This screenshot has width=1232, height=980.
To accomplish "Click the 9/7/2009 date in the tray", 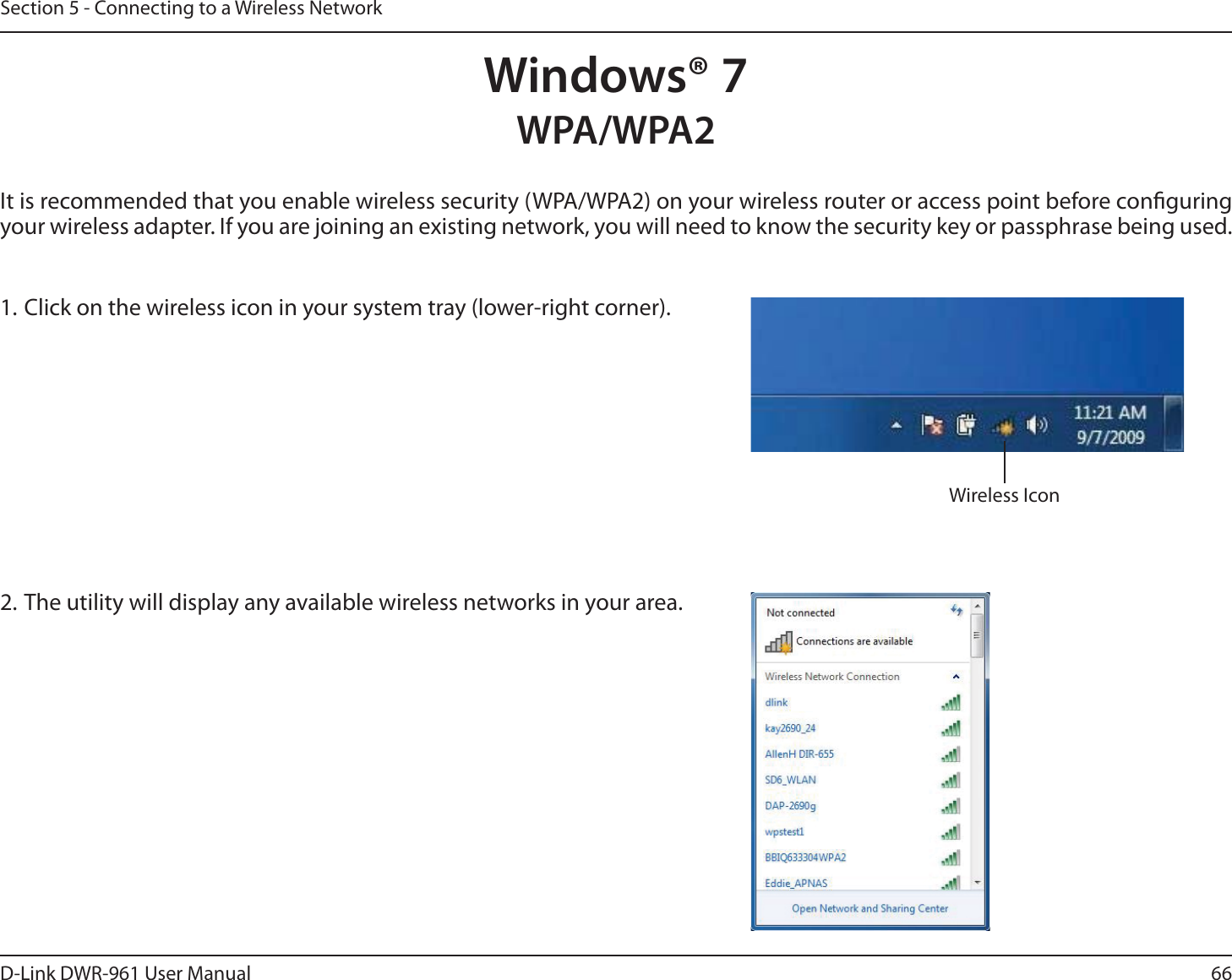I will pos(1110,437).
